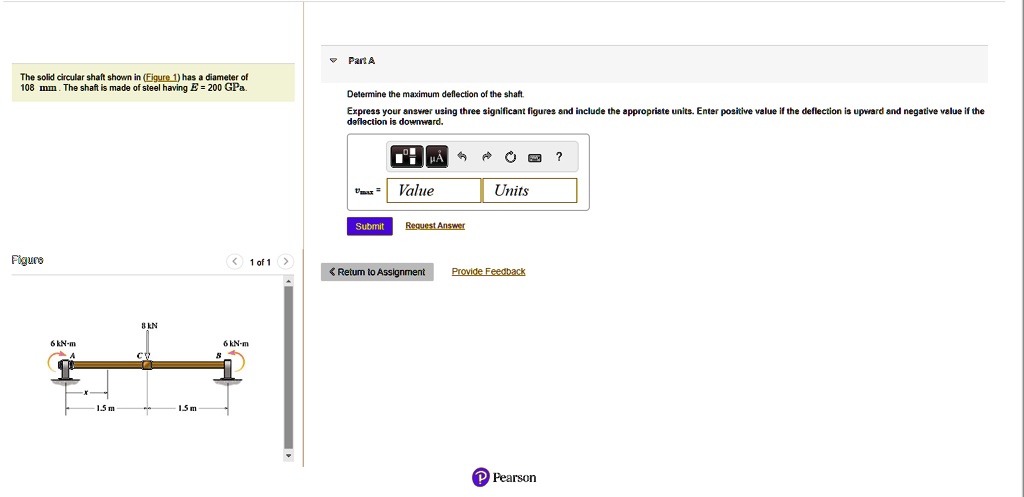Reset the answer box
This screenshot has height=497, width=1024.
tap(511, 157)
